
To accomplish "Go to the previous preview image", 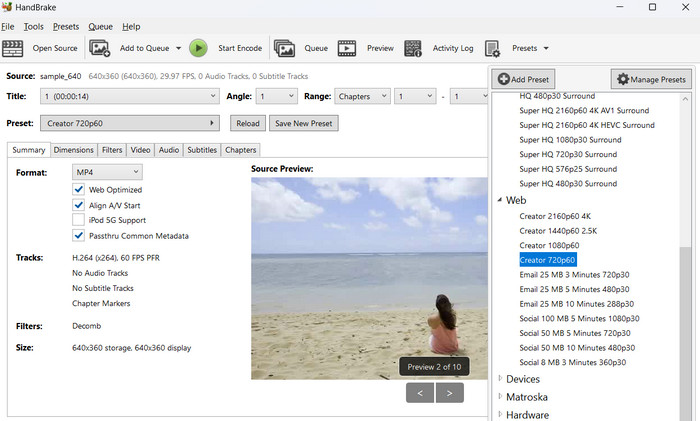I will coord(420,393).
